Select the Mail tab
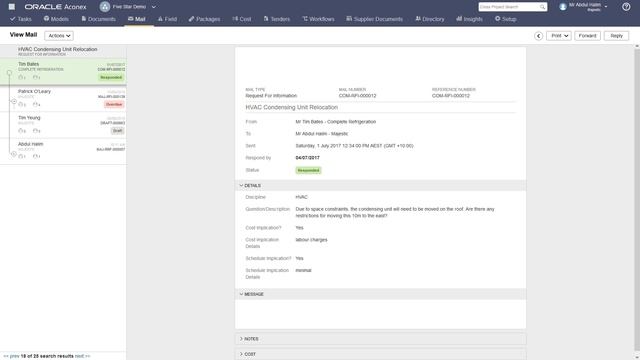Screen dimensions: 640x360 coord(137,19)
